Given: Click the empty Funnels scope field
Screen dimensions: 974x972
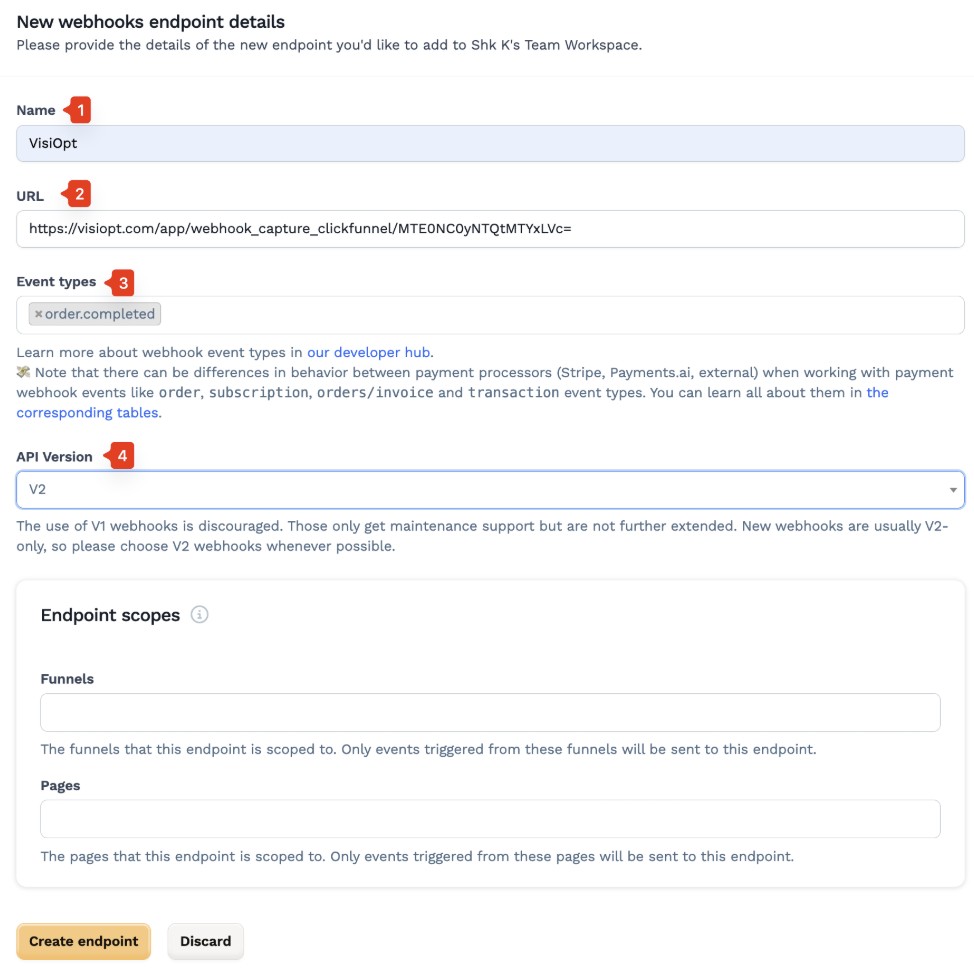Looking at the screenshot, I should click(490, 712).
